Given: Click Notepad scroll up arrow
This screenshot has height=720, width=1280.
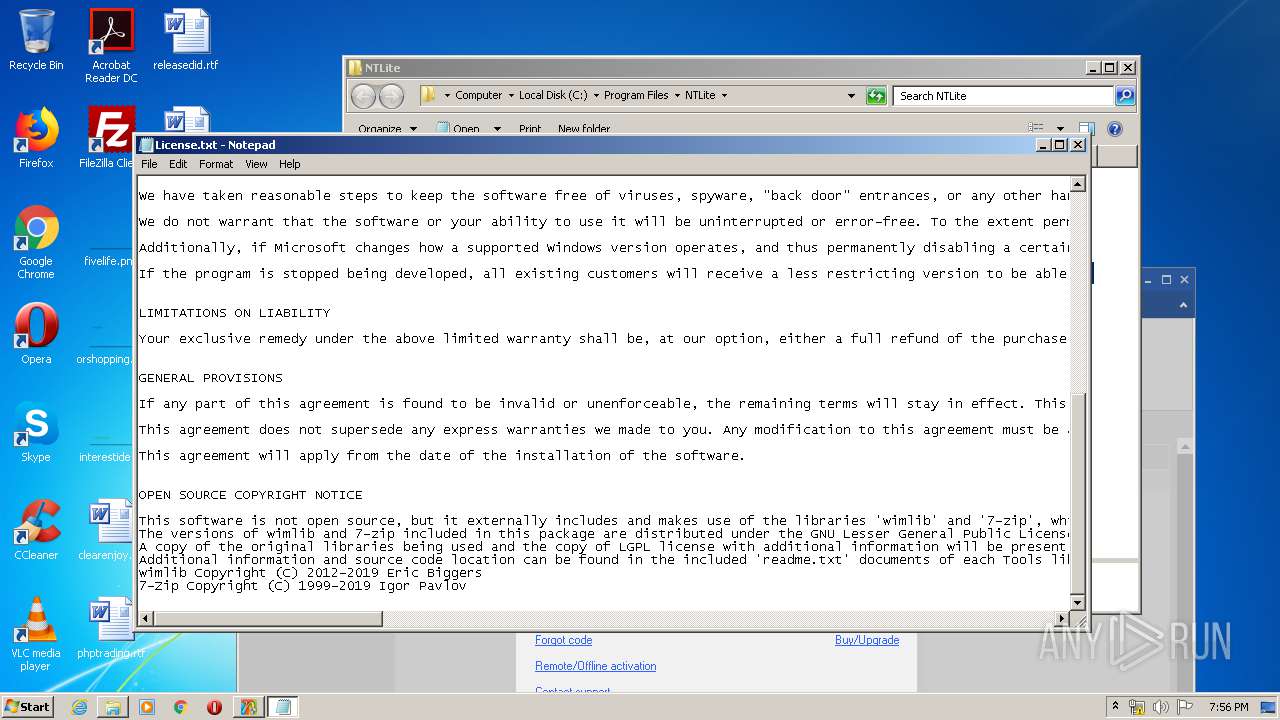Looking at the screenshot, I should point(1078,184).
